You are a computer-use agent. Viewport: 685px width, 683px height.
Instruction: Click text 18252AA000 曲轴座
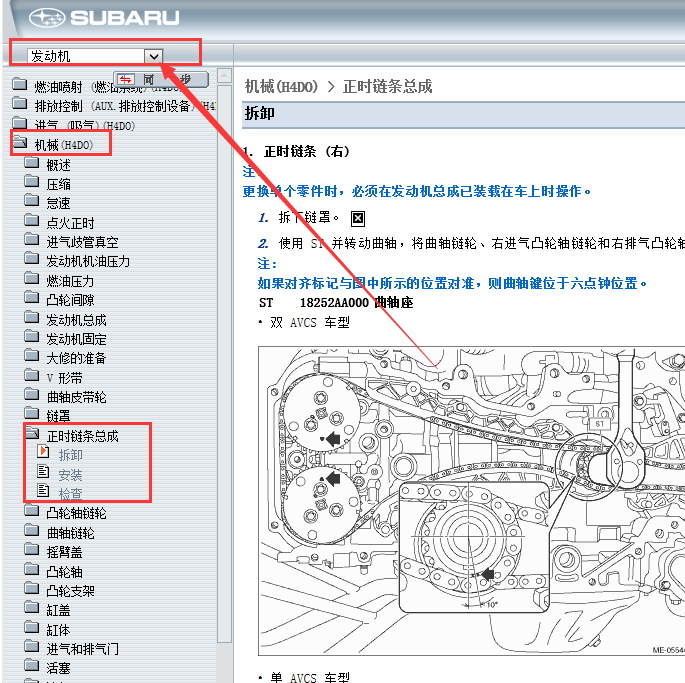point(356,302)
